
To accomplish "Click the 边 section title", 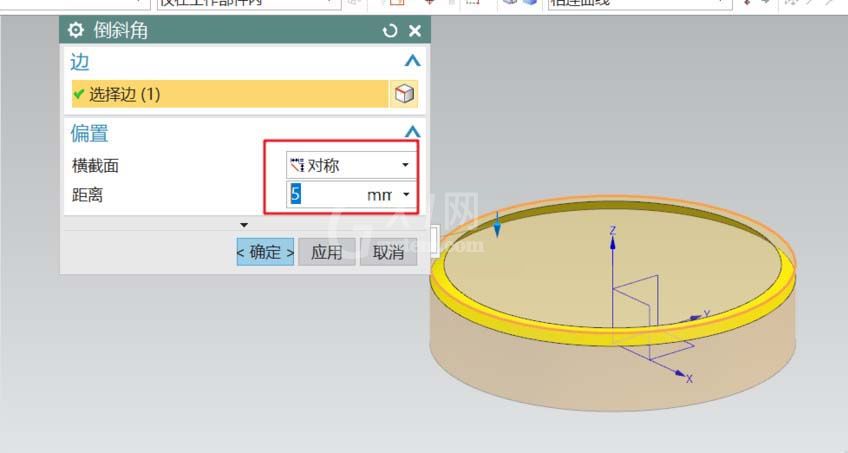I will (80, 62).
